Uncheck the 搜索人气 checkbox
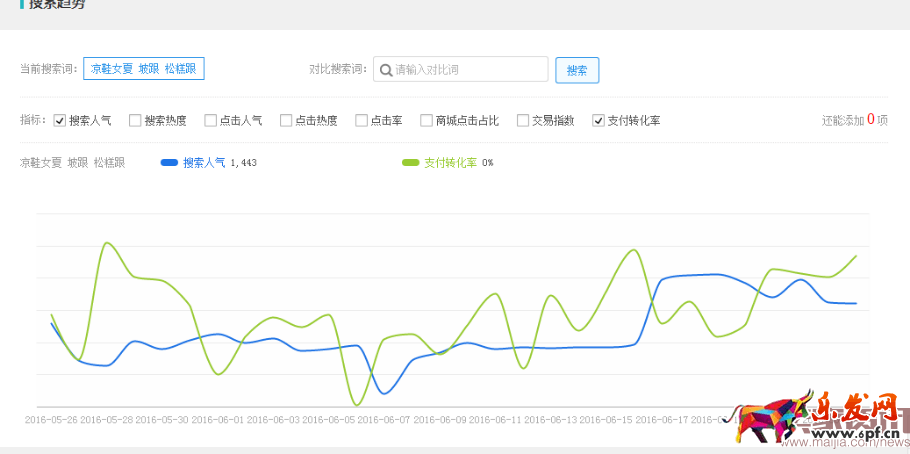910x454 pixels. (60, 121)
